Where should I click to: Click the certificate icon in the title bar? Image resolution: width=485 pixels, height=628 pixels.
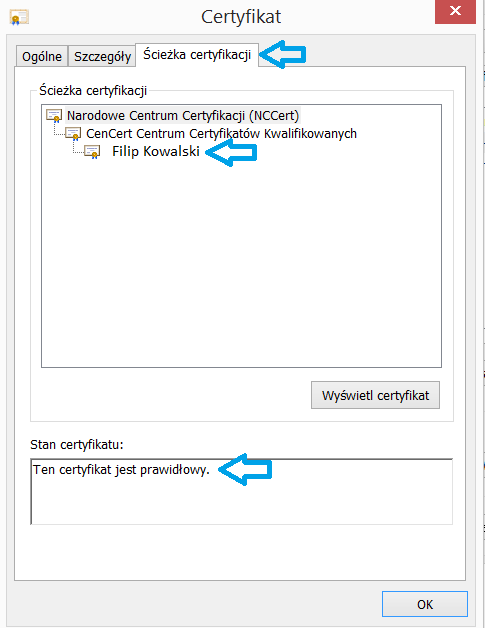pyautogui.click(x=19, y=18)
